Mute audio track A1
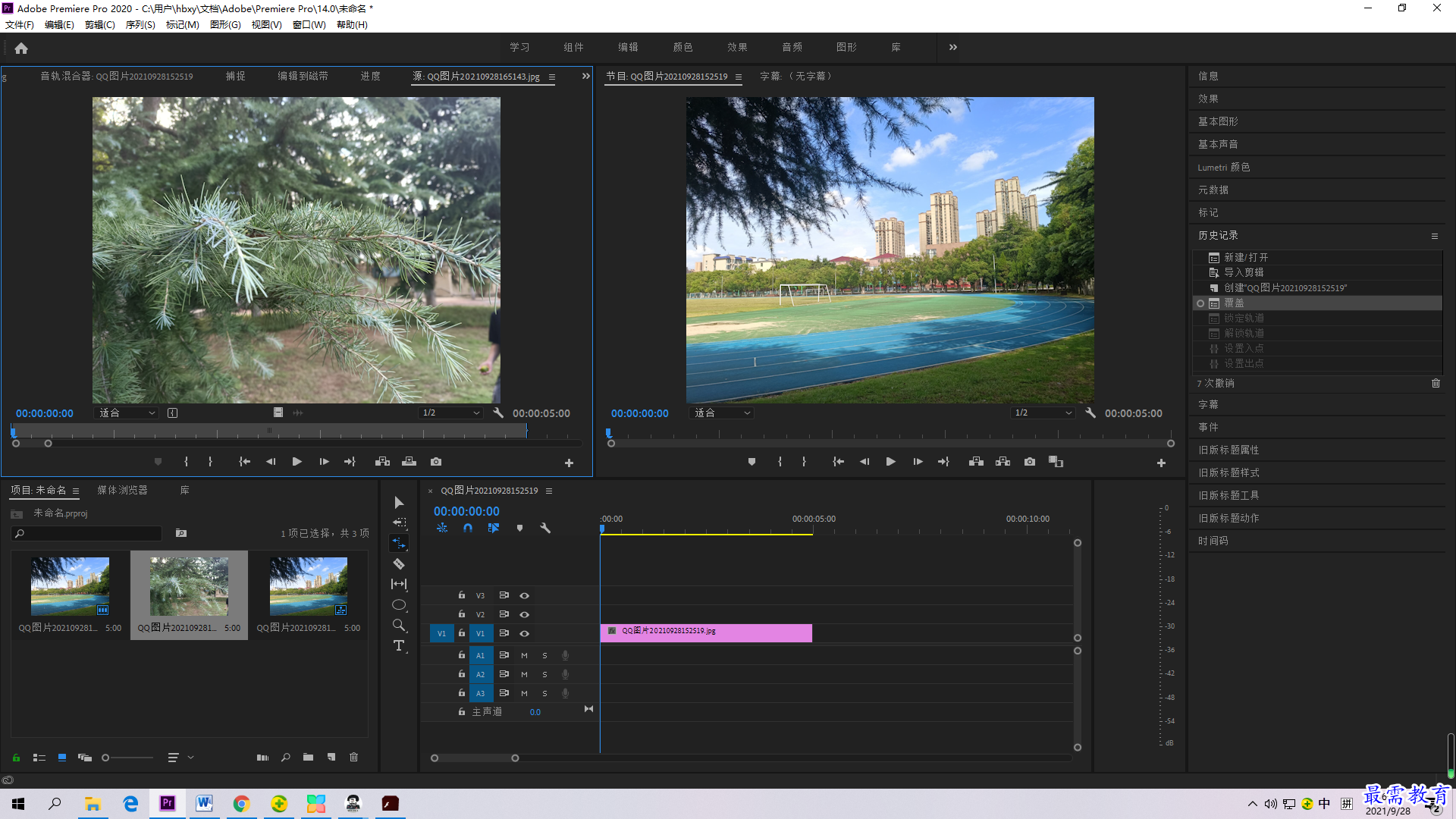The width and height of the screenshot is (1456, 819). pos(524,655)
